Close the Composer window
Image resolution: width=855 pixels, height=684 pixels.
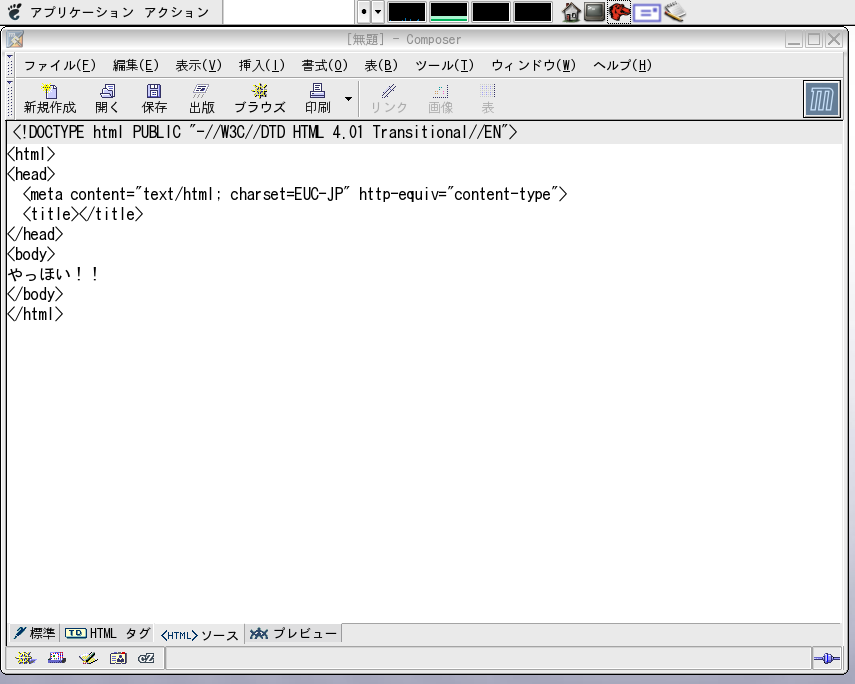(834, 39)
